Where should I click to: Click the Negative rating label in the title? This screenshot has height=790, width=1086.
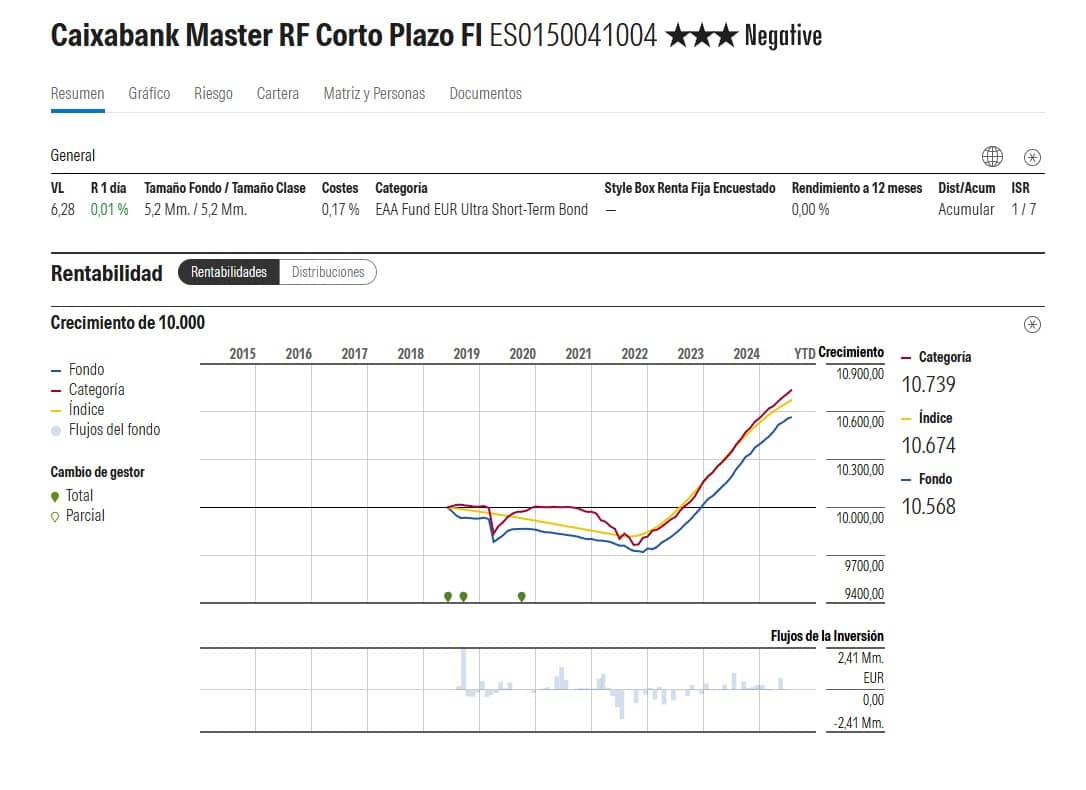(783, 35)
